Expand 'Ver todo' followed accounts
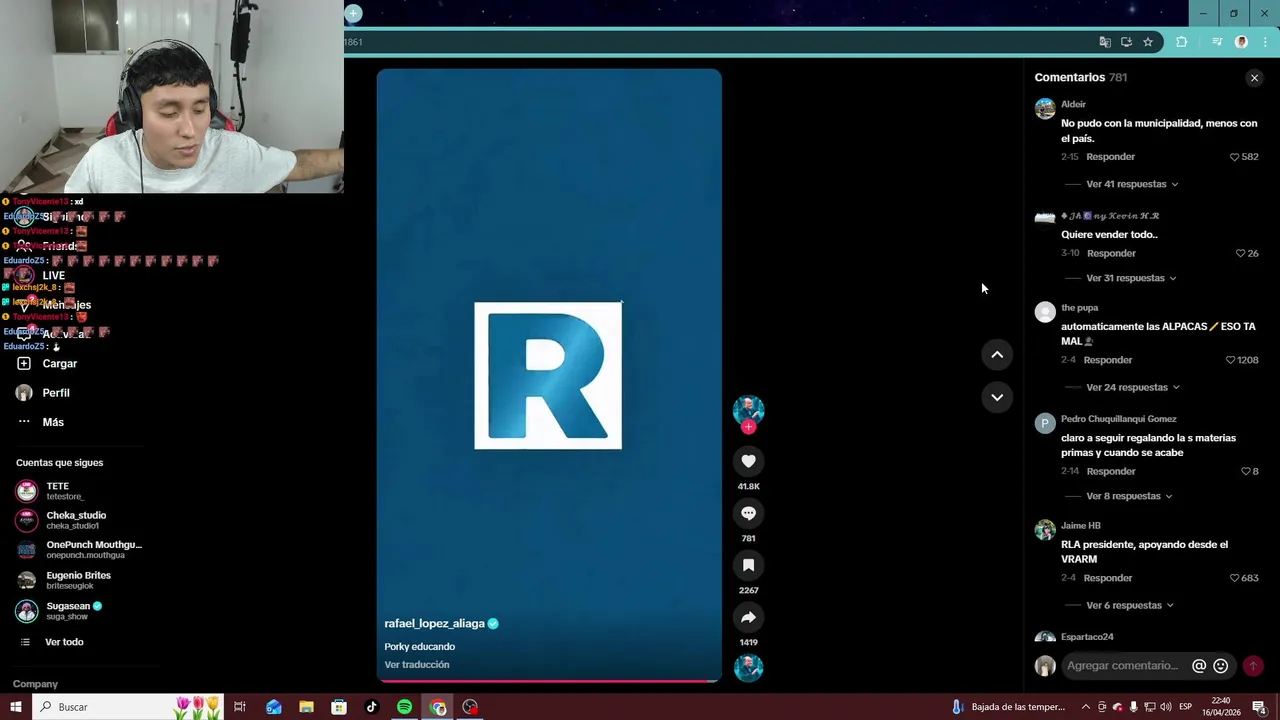Viewport: 1280px width, 720px height. pos(52,642)
